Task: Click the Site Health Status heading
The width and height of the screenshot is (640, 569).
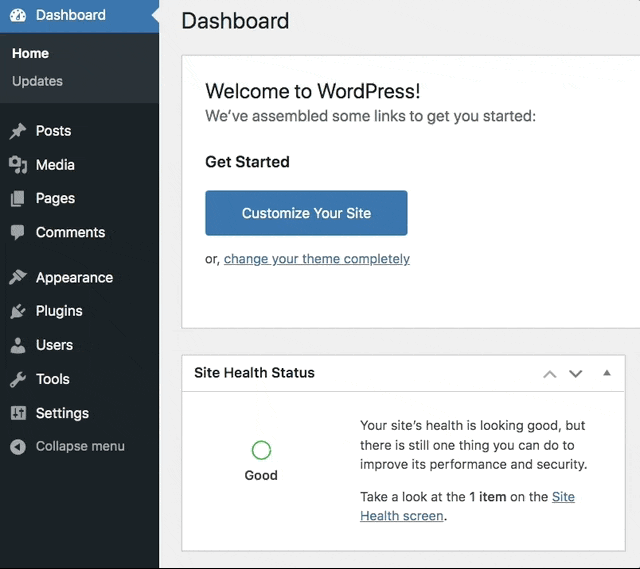Action: coord(254,373)
